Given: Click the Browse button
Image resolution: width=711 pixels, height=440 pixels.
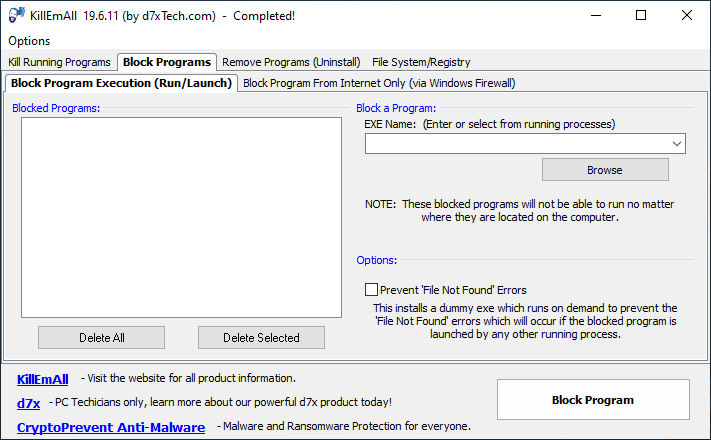Looking at the screenshot, I should click(x=605, y=170).
